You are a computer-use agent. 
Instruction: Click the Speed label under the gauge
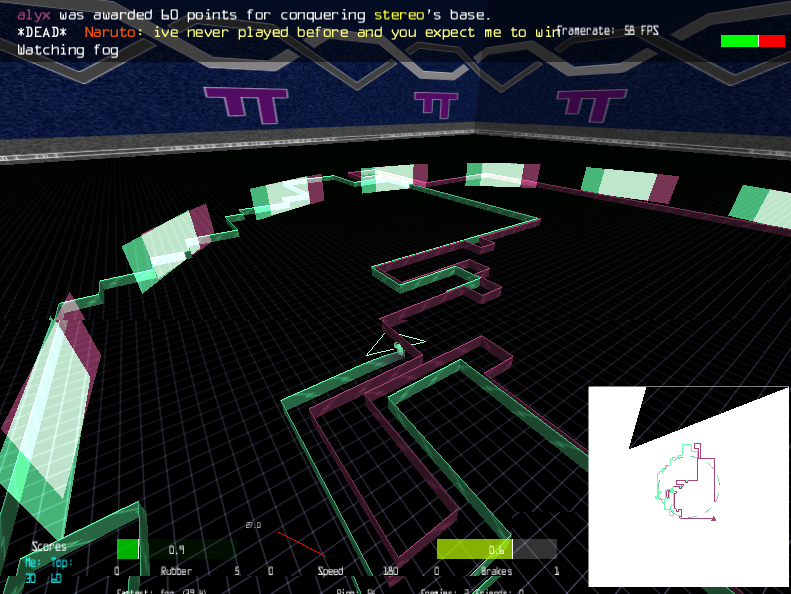330,571
